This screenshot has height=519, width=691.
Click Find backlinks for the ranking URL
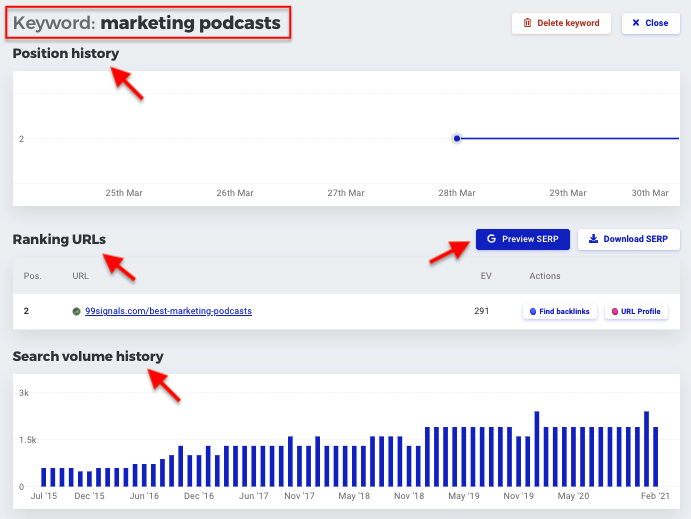click(x=560, y=311)
